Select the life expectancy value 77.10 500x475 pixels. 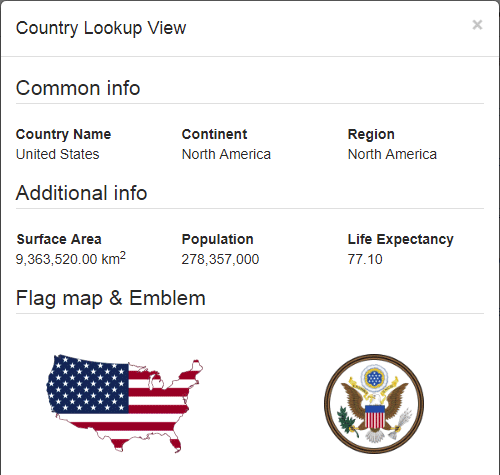pyautogui.click(x=365, y=259)
